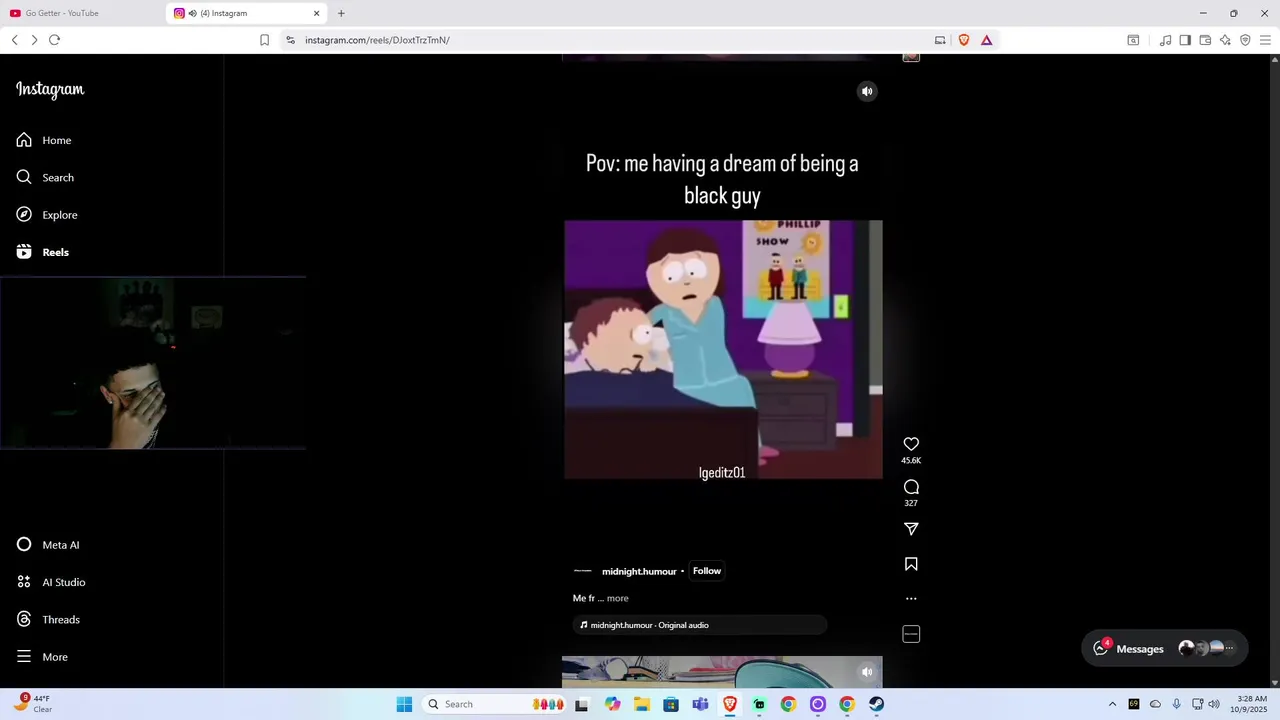Screen dimensions: 1280x720
Task: Open Copilot from the taskbar
Action: (612, 704)
